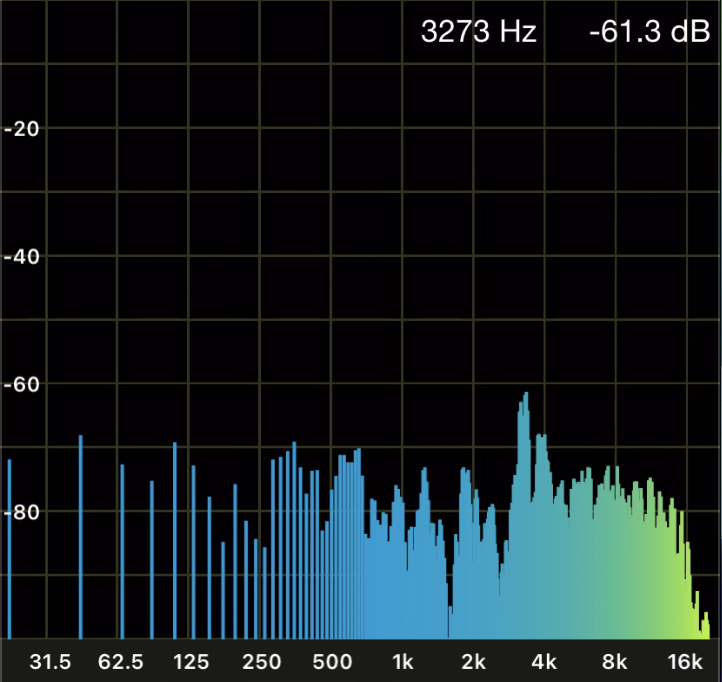
Task: Click the -20 dB axis label
Action: (22, 129)
